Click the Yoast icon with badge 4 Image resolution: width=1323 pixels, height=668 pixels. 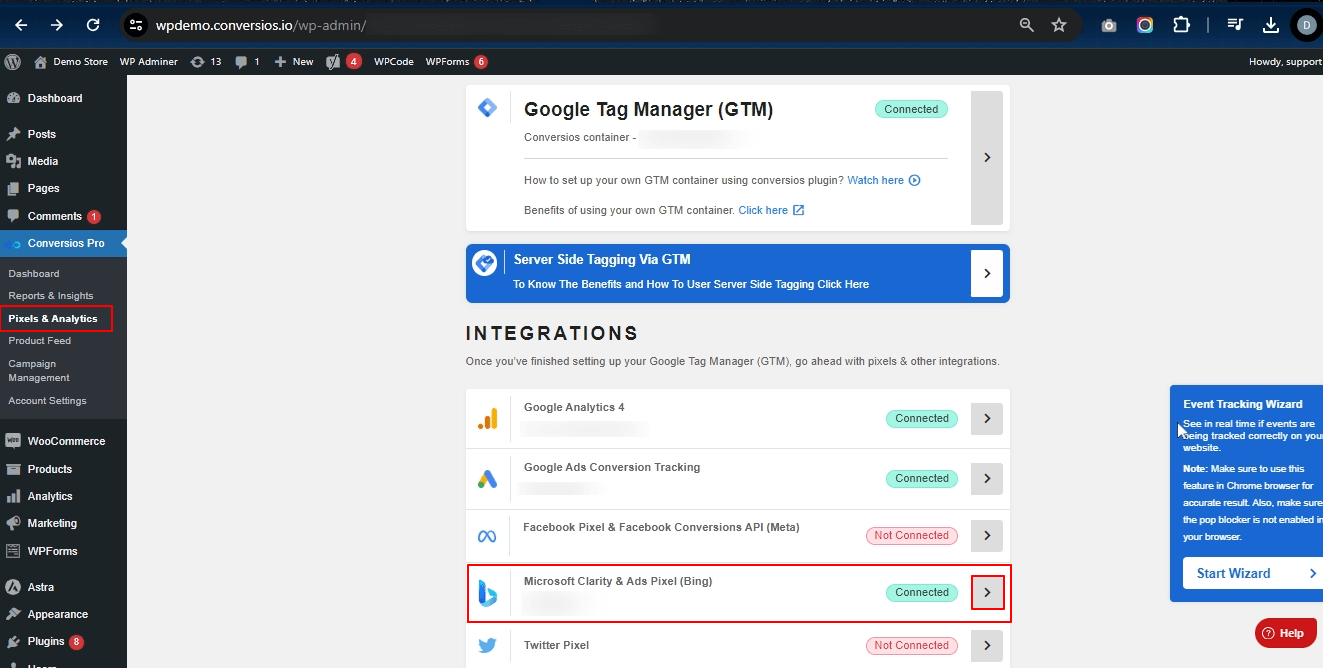point(344,61)
